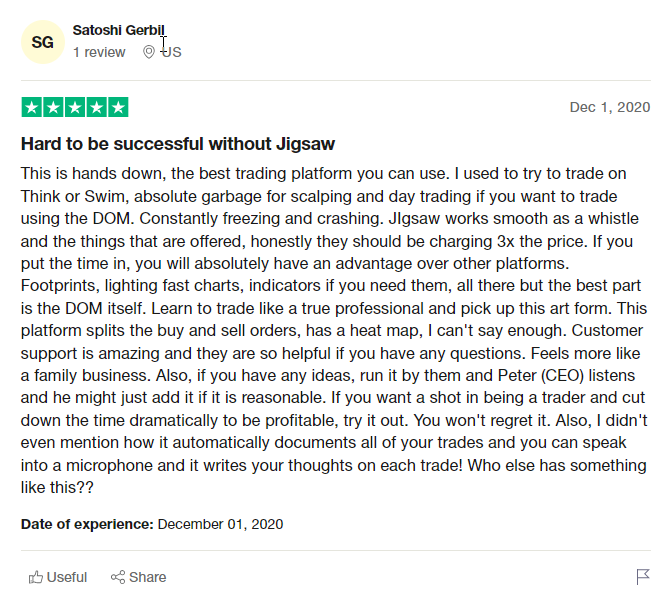Click the first green star
Screen dimensions: 672x600
pos(32,107)
